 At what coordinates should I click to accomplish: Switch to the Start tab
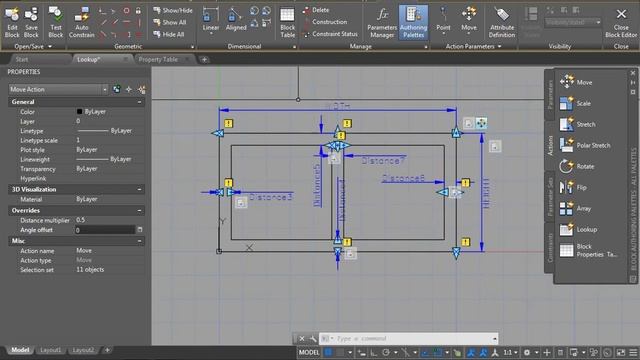click(x=22, y=60)
